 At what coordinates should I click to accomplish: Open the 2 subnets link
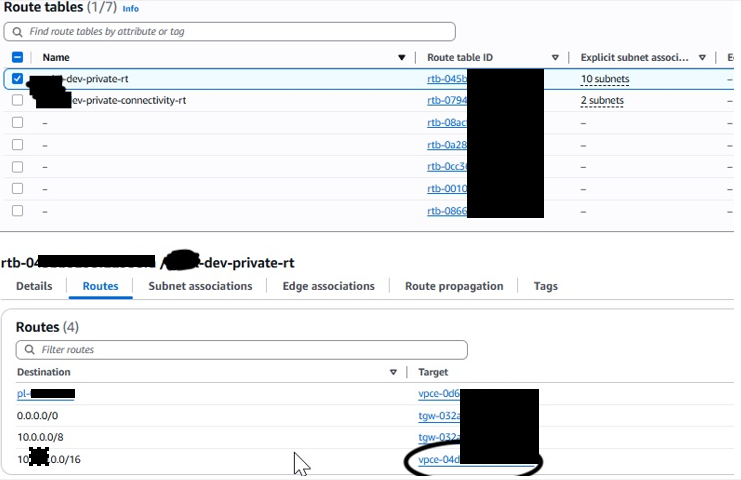point(602,100)
